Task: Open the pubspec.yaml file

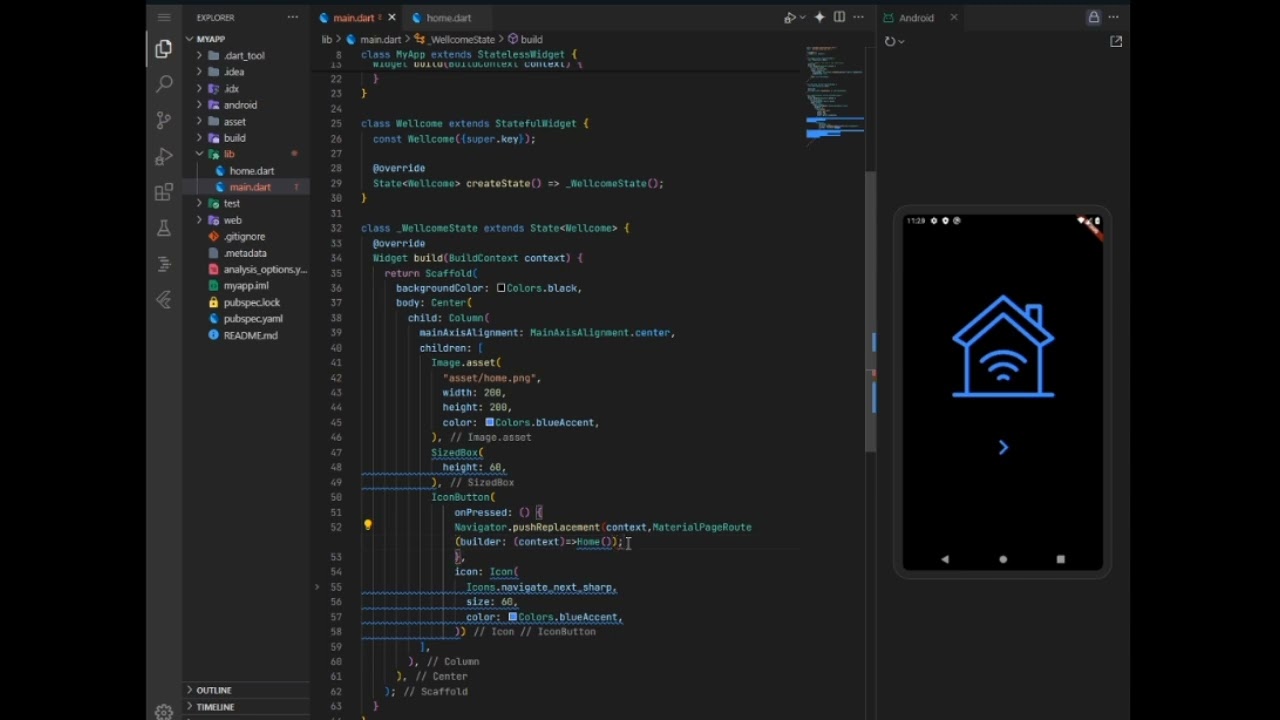Action: pyautogui.click(x=253, y=319)
